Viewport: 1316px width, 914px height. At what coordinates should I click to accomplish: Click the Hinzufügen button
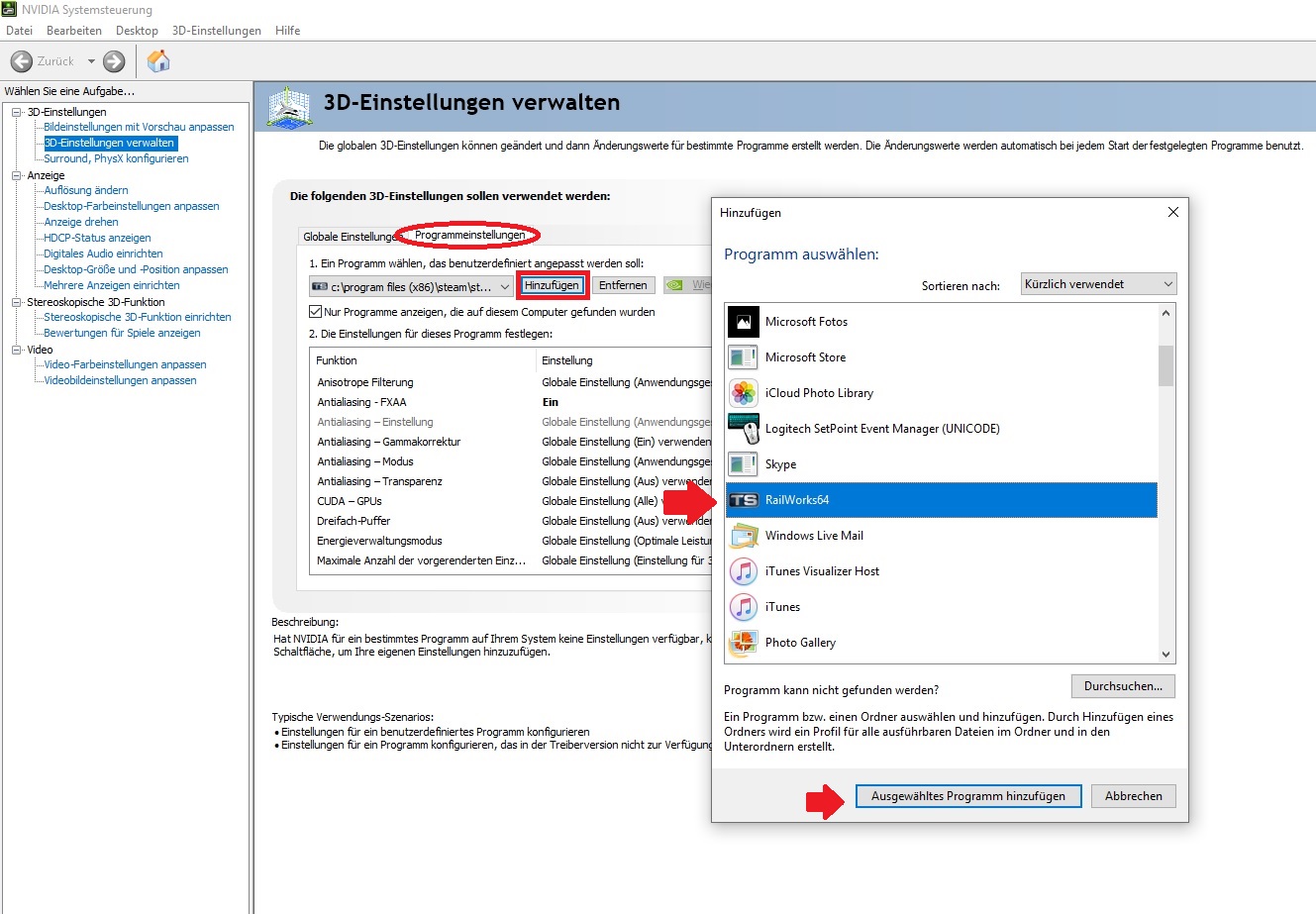coord(552,285)
